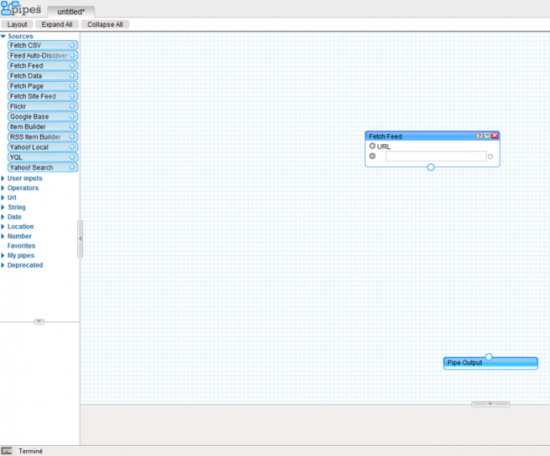This screenshot has width=550, height=456.
Task: Click the sidebar collapse handle
Action: 80,239
